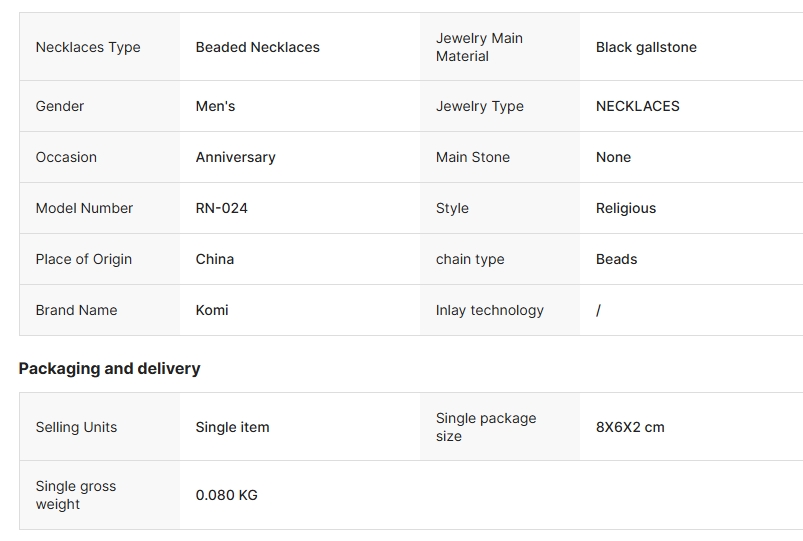Screen dimensions: 803x541
Task: Select the Men's gender value
Action: pyautogui.click(x=216, y=106)
